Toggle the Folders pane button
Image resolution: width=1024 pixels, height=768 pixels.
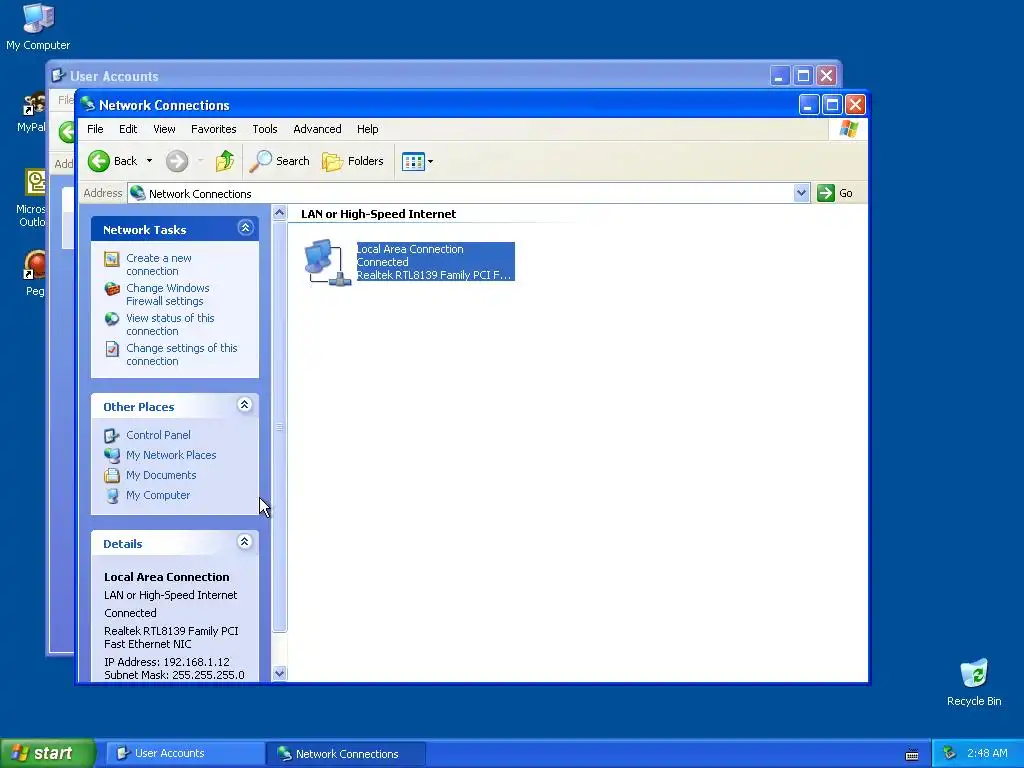353,161
